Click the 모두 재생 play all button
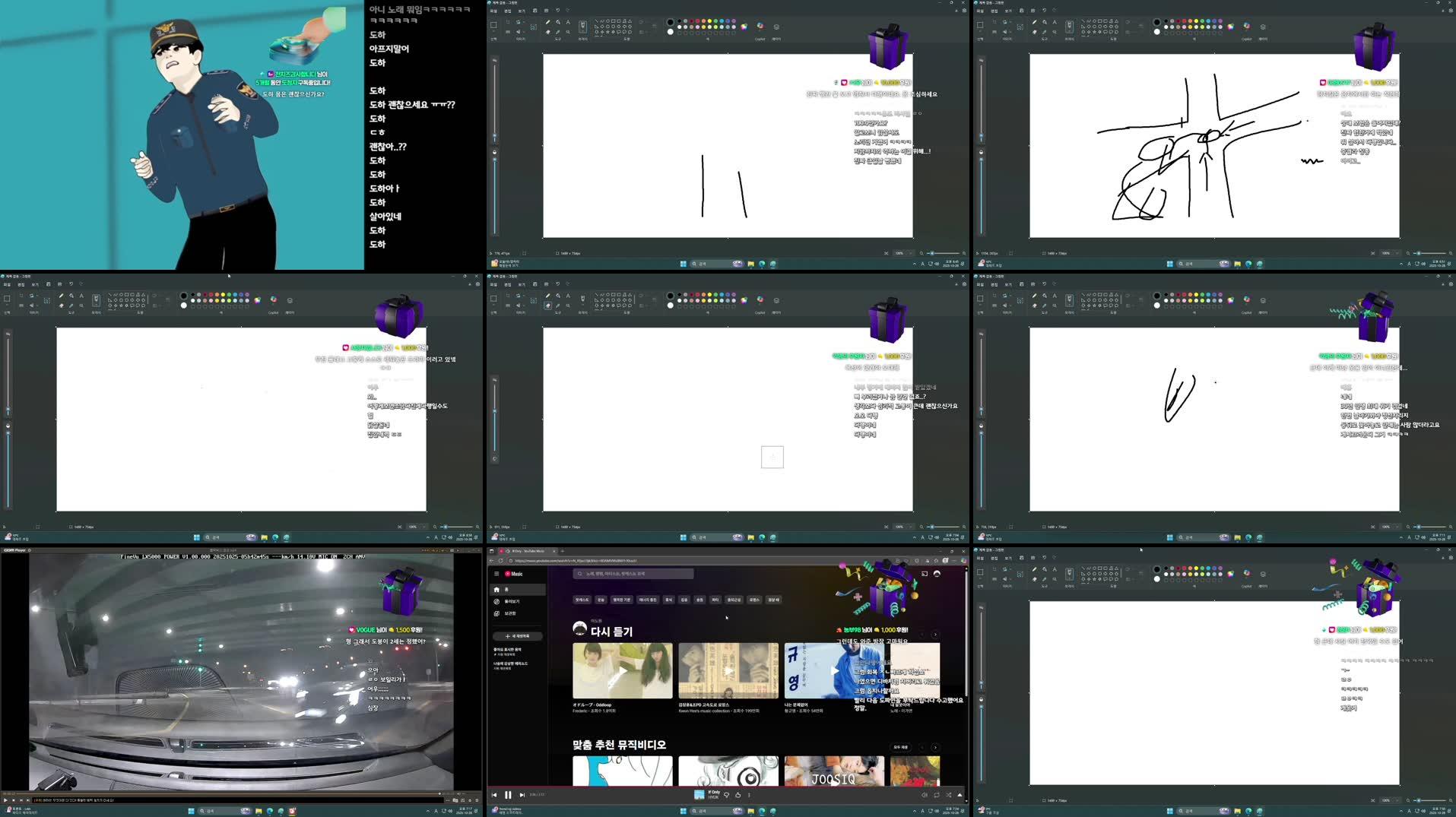The width and height of the screenshot is (1456, 817). coord(899,747)
